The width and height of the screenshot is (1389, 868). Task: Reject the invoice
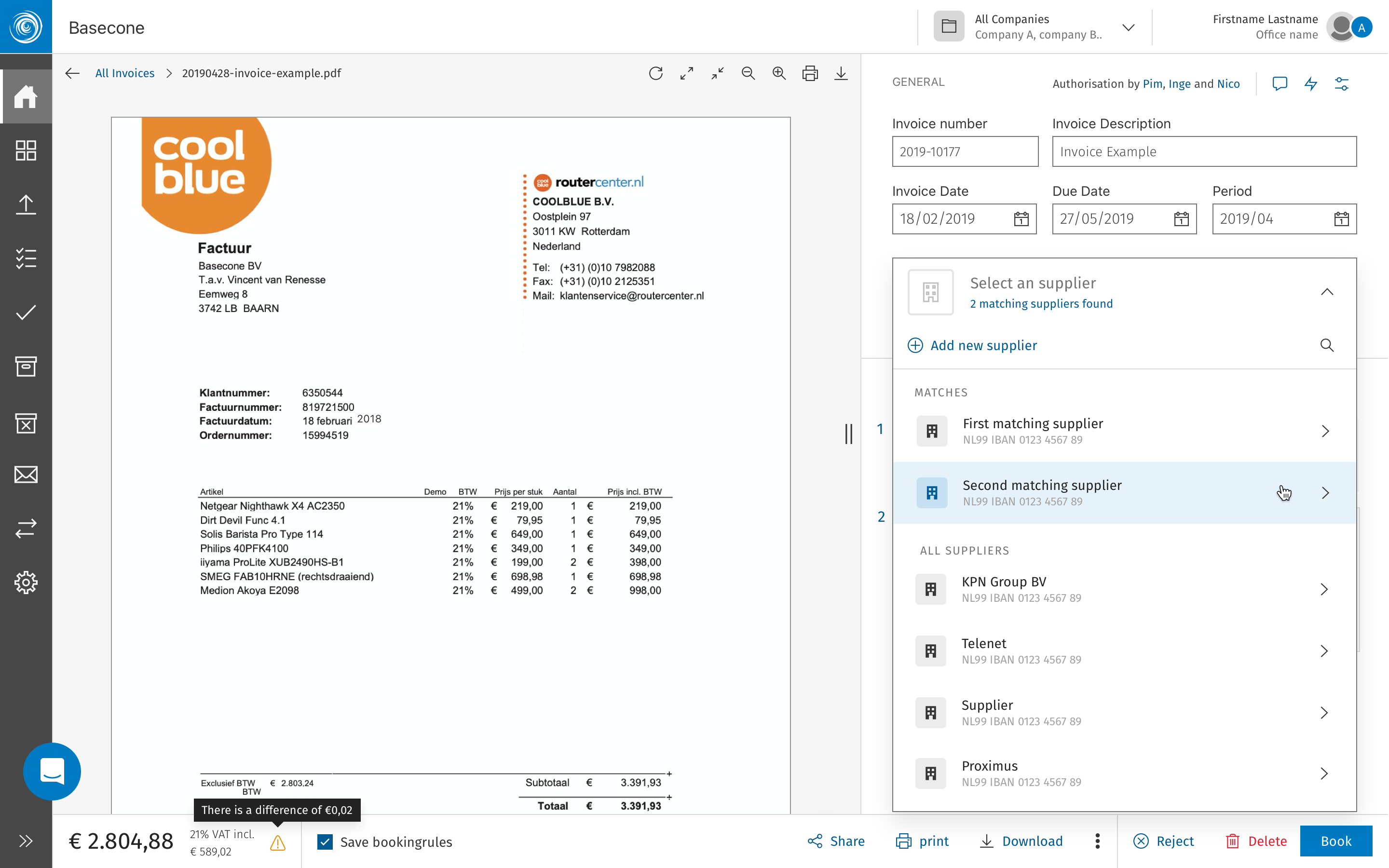click(x=1163, y=841)
